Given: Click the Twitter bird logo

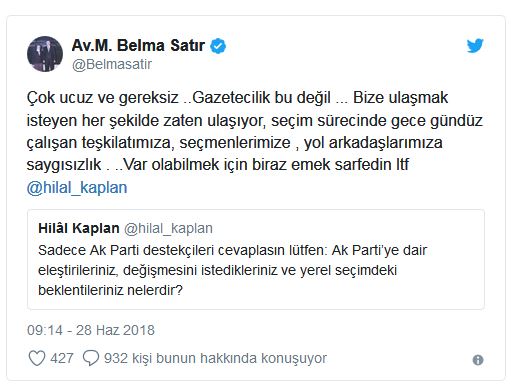Looking at the screenshot, I should 475,46.
